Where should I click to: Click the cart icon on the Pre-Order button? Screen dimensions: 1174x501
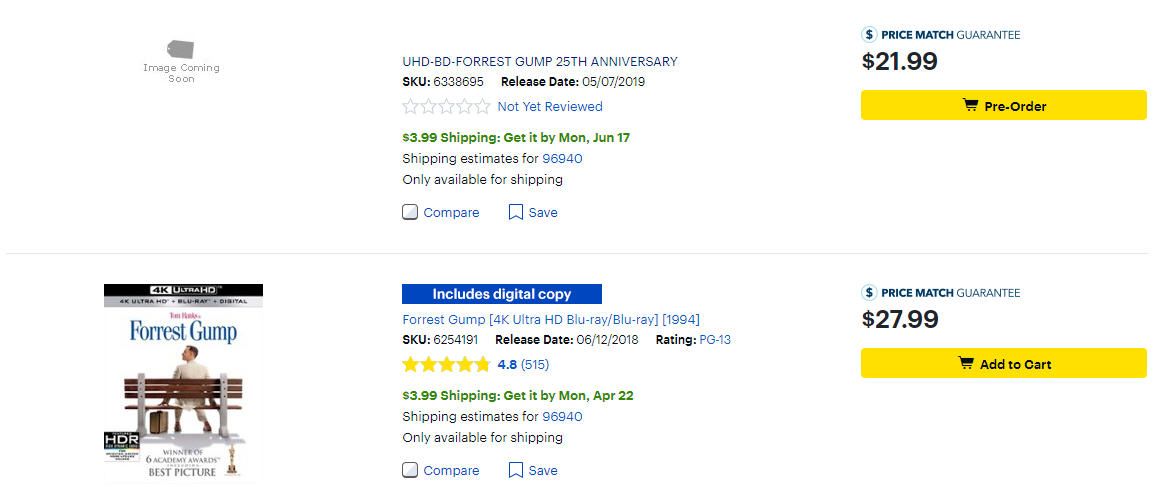click(x=970, y=105)
